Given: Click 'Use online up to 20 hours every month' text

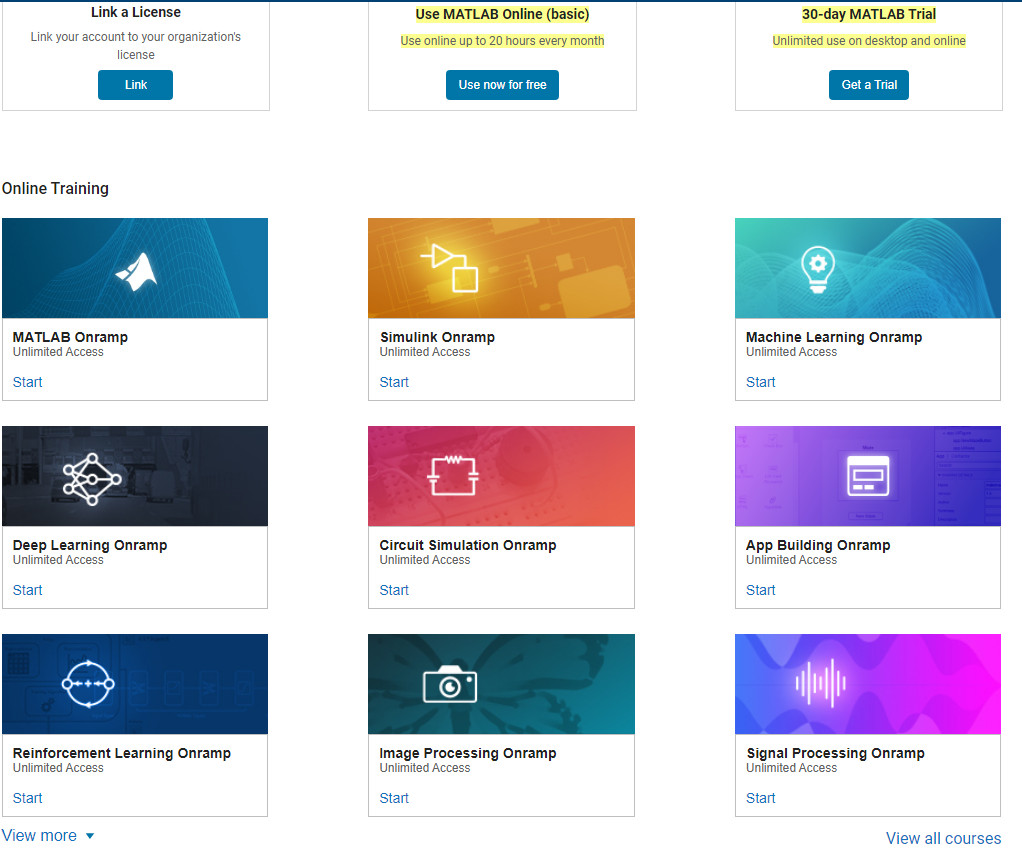Looking at the screenshot, I should click(503, 41).
